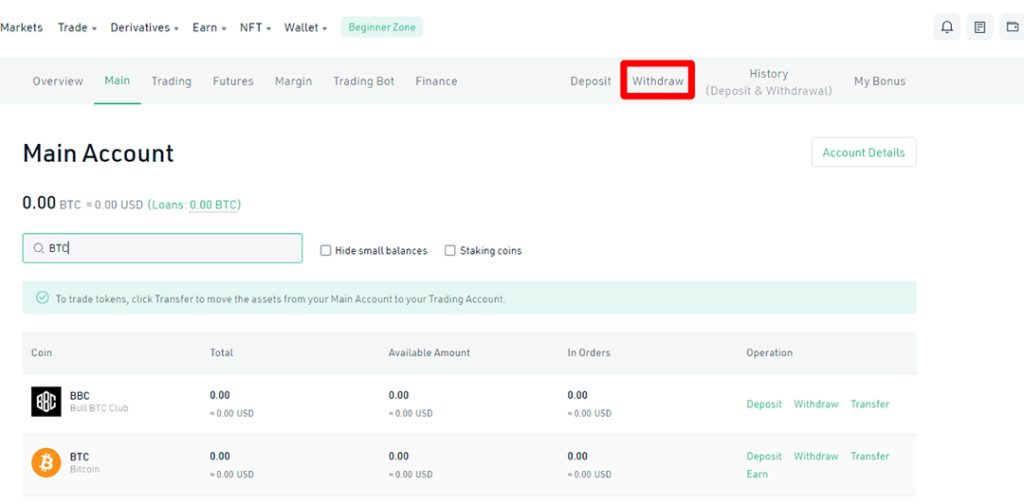
Task: Click the Operation column header
Action: [x=769, y=352]
